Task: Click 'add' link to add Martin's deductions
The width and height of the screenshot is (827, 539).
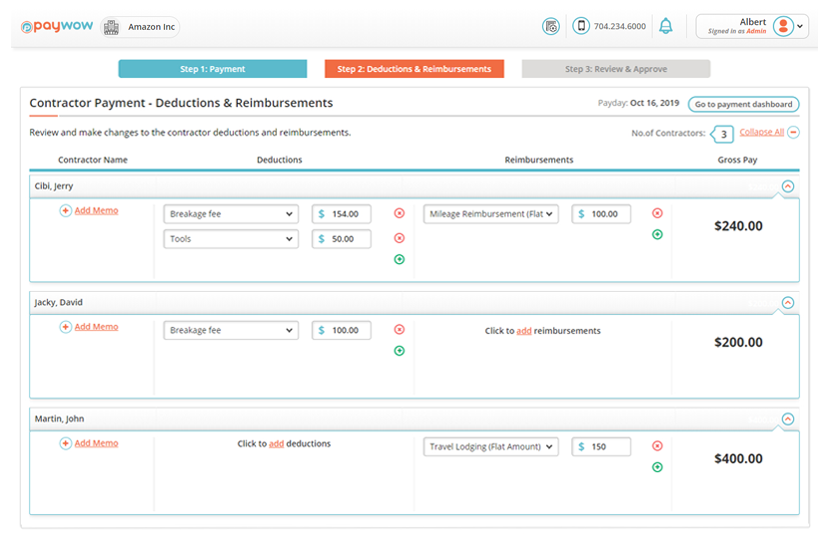Action: tap(276, 444)
